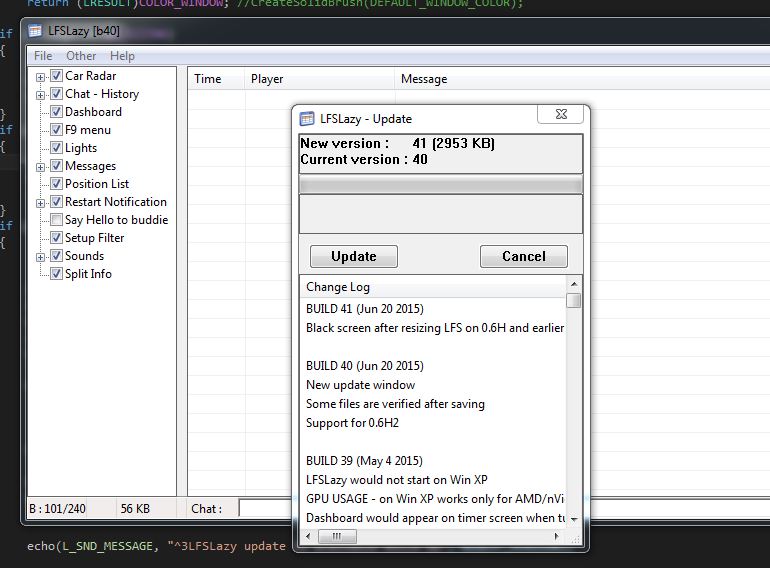Open the File menu

pyautogui.click(x=43, y=56)
